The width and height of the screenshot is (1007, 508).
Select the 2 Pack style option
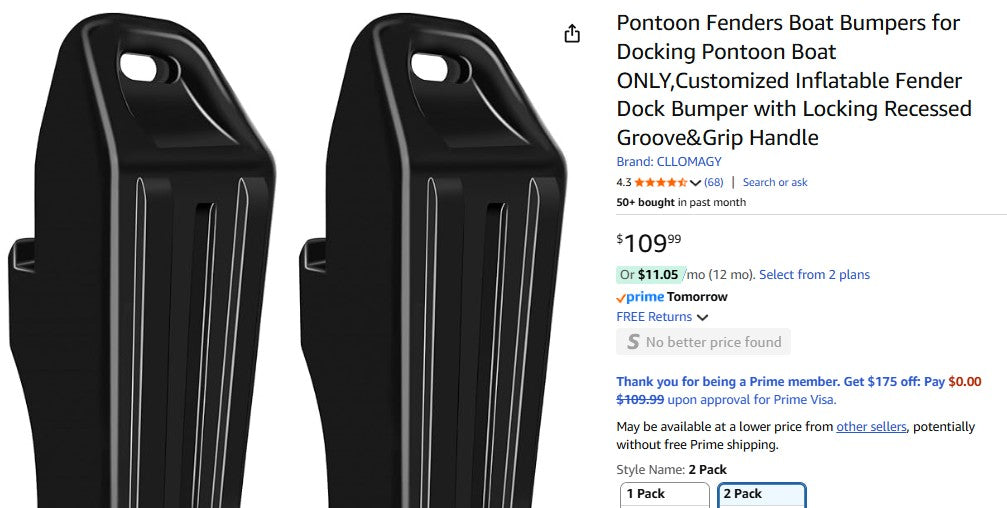point(762,494)
